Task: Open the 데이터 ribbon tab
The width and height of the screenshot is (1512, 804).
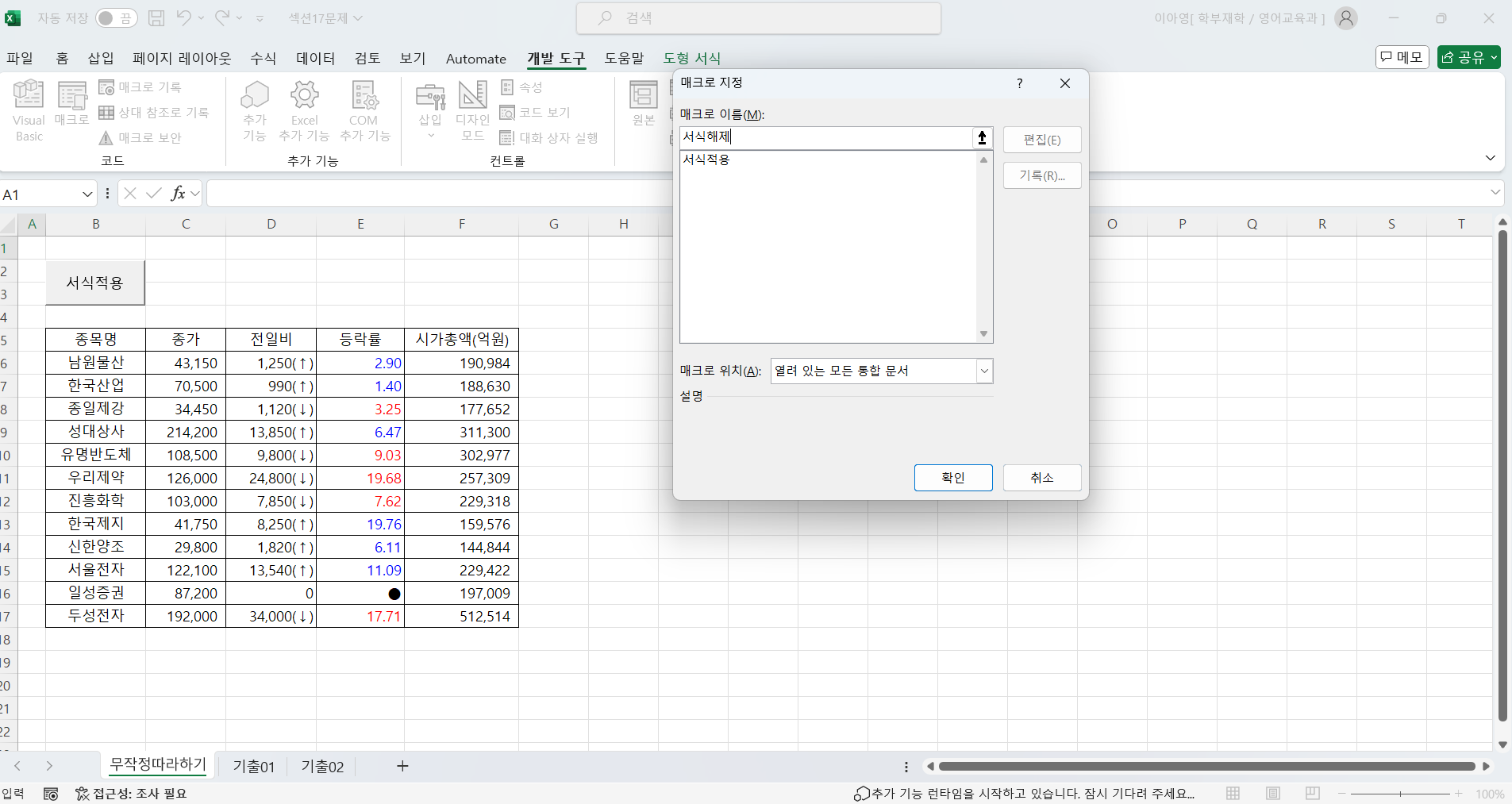Action: coord(315,59)
